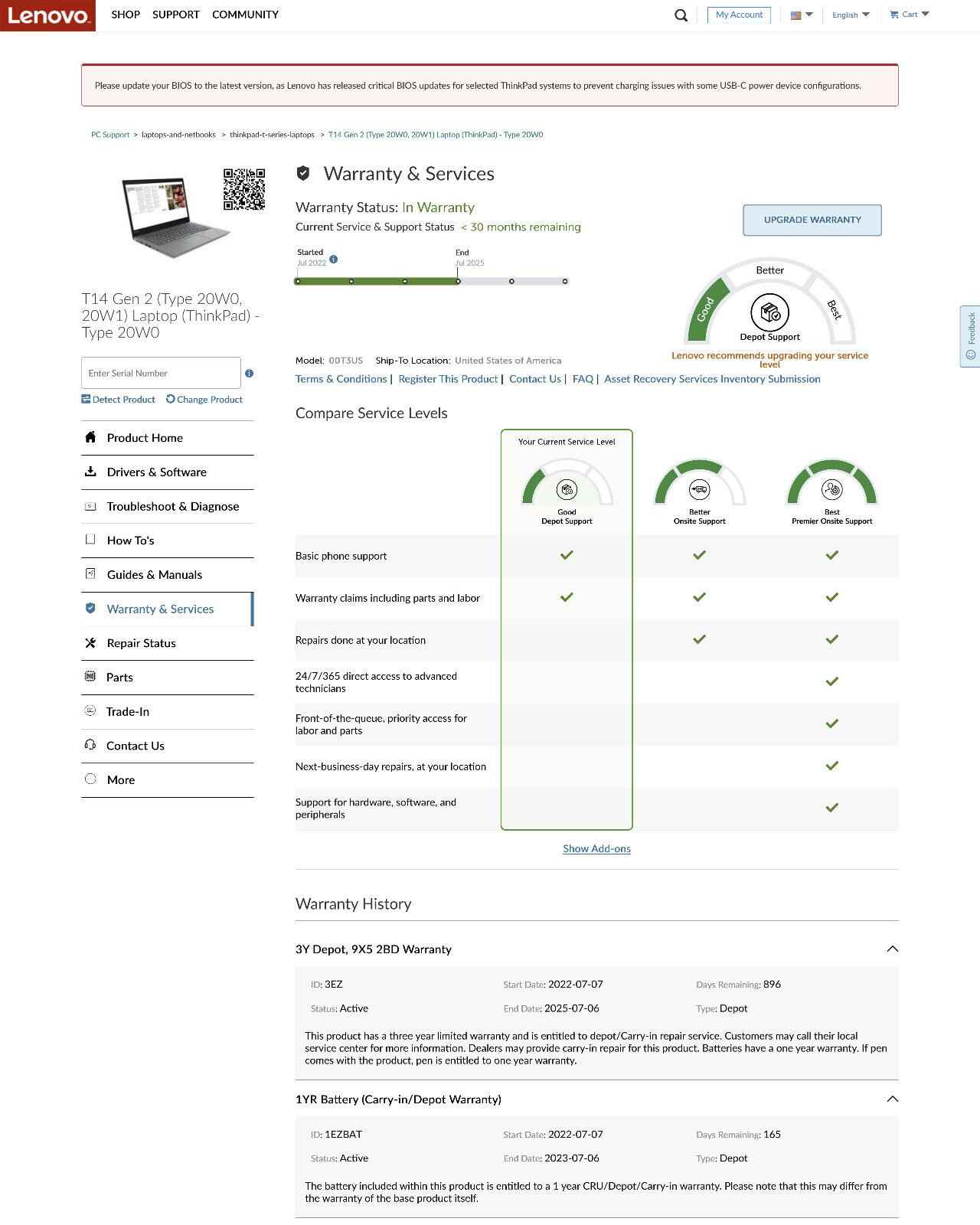The height and width of the screenshot is (1225, 980).
Task: Click the Guides & Manuals document icon
Action: (x=90, y=573)
